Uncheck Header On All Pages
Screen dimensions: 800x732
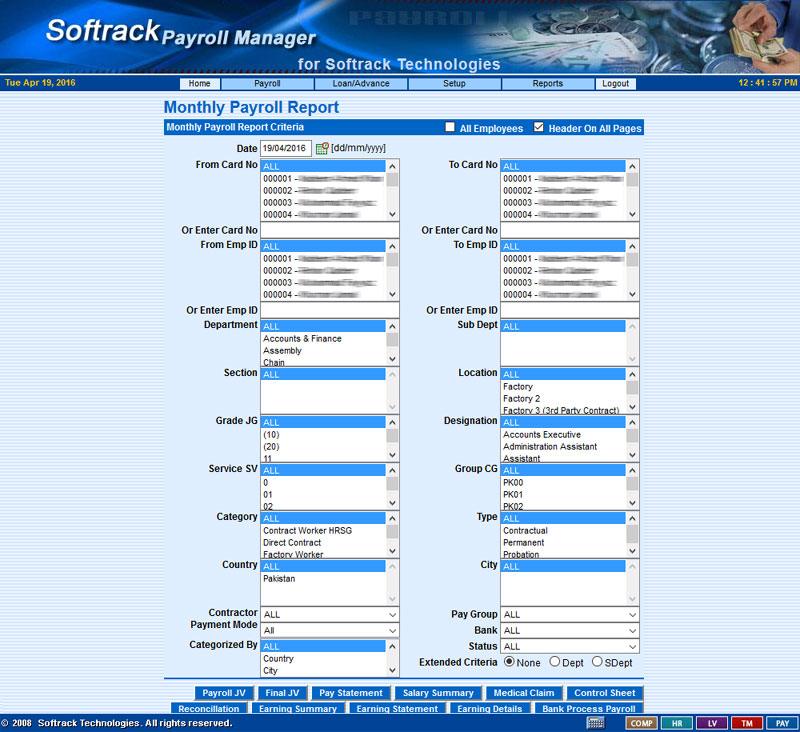pyautogui.click(x=539, y=128)
